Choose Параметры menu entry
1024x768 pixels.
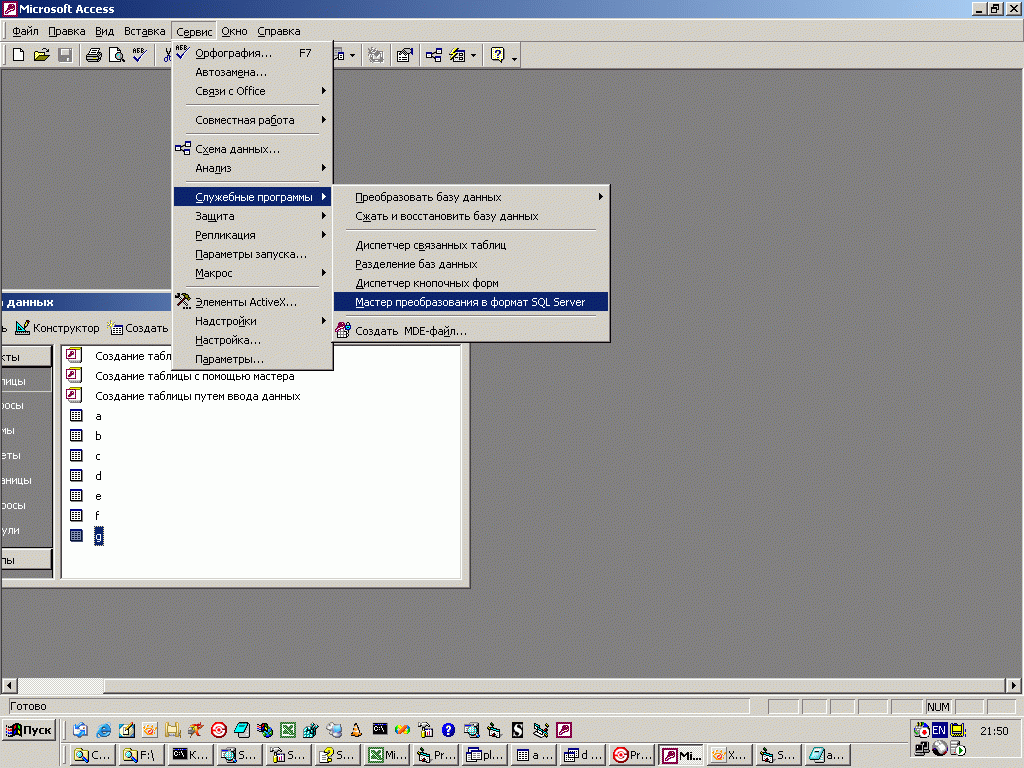pos(253,359)
